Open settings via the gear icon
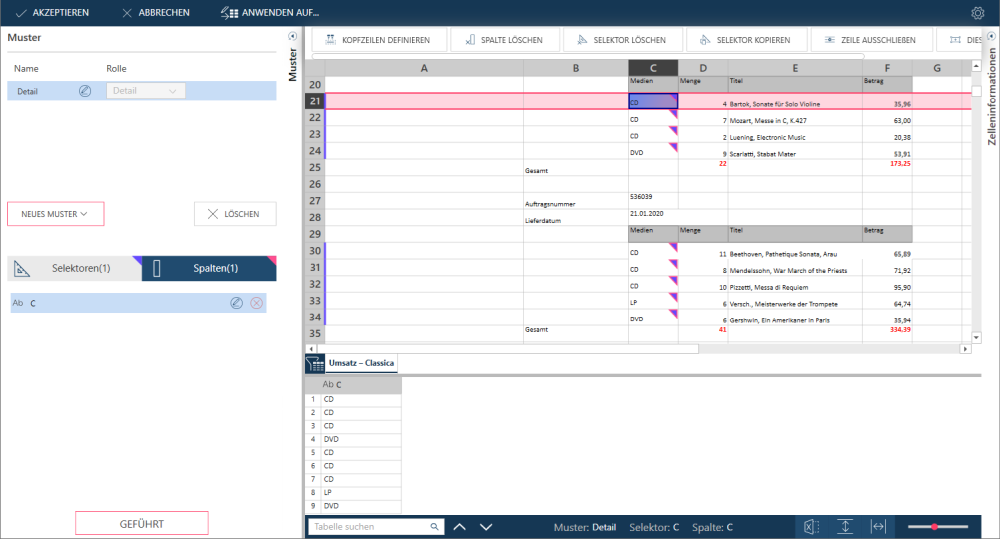 [x=977, y=13]
